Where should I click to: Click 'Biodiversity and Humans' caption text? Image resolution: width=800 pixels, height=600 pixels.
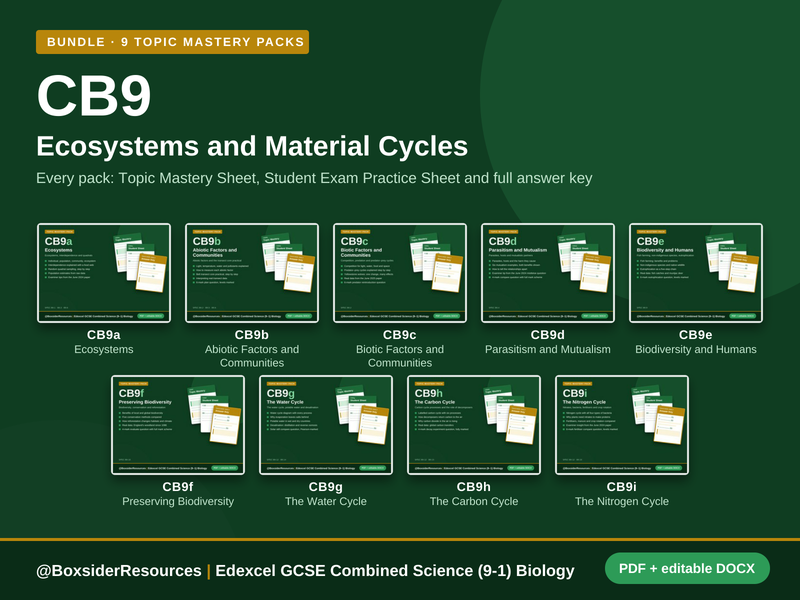coord(696,349)
